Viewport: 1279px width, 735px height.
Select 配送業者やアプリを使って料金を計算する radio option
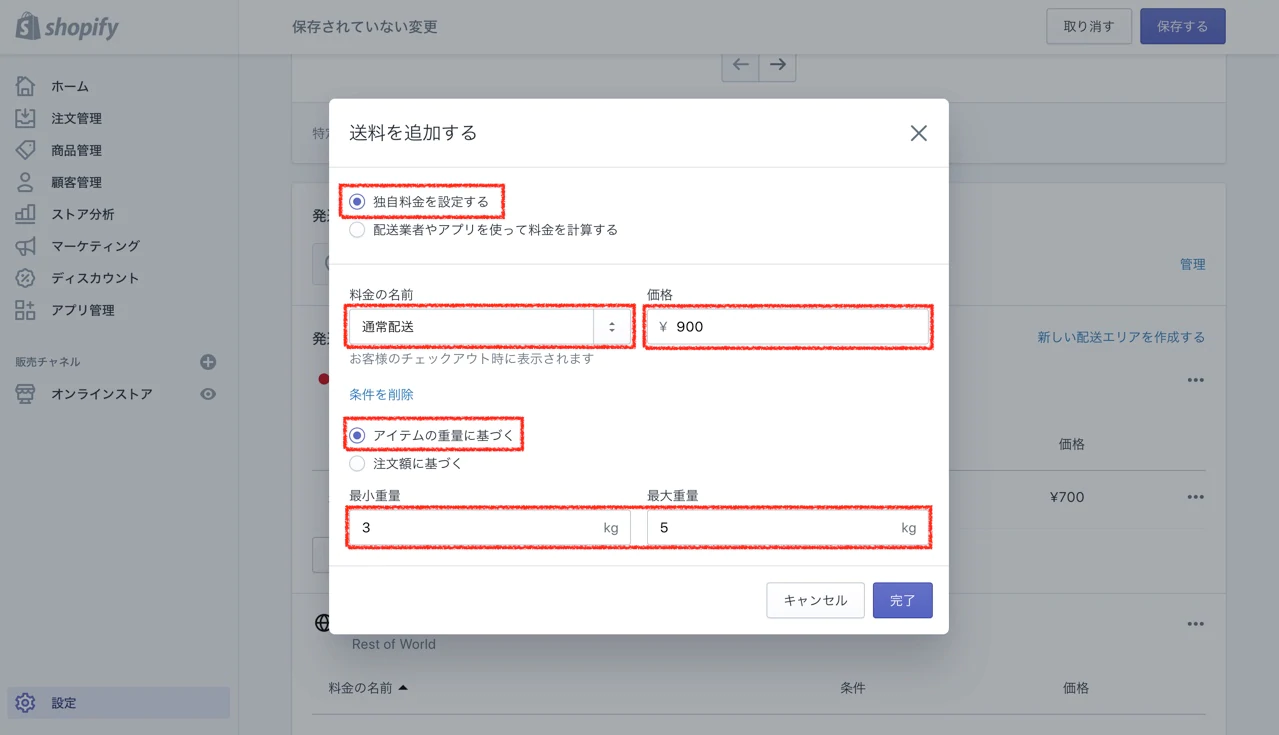coord(357,230)
